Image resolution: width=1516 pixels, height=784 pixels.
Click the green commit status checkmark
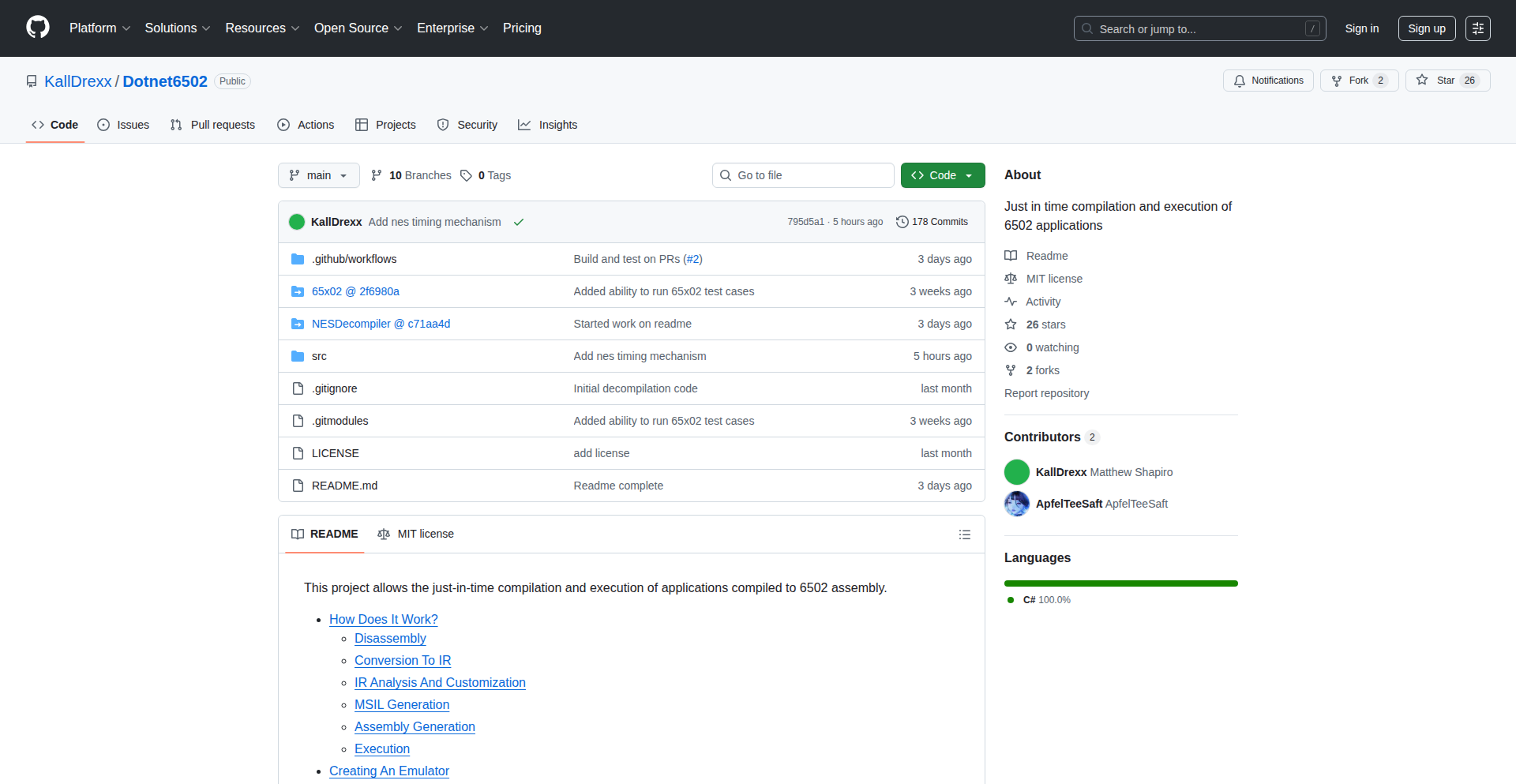[x=519, y=222]
